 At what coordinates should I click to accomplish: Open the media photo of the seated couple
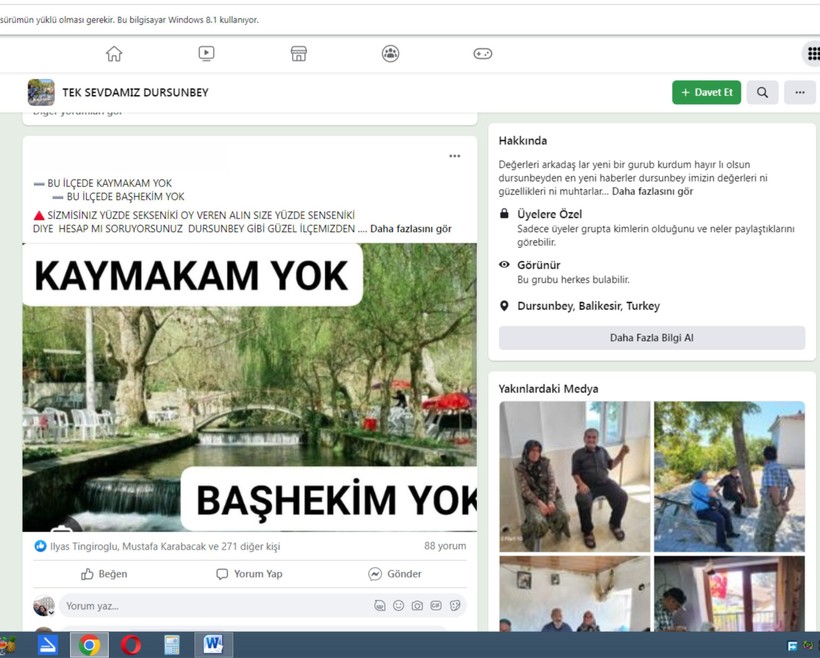click(575, 477)
